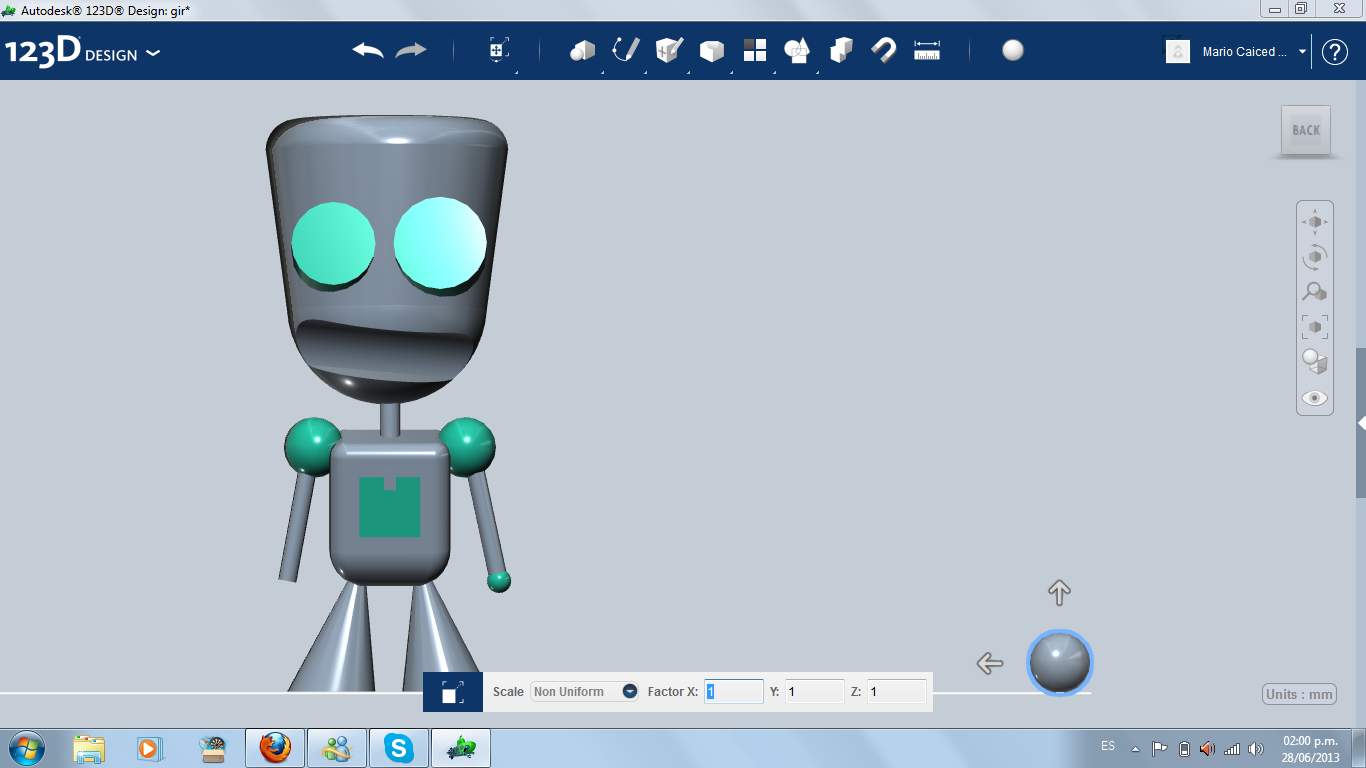Viewport: 1366px width, 768px height.
Task: Click the BACK face of view cube
Action: [x=1306, y=130]
